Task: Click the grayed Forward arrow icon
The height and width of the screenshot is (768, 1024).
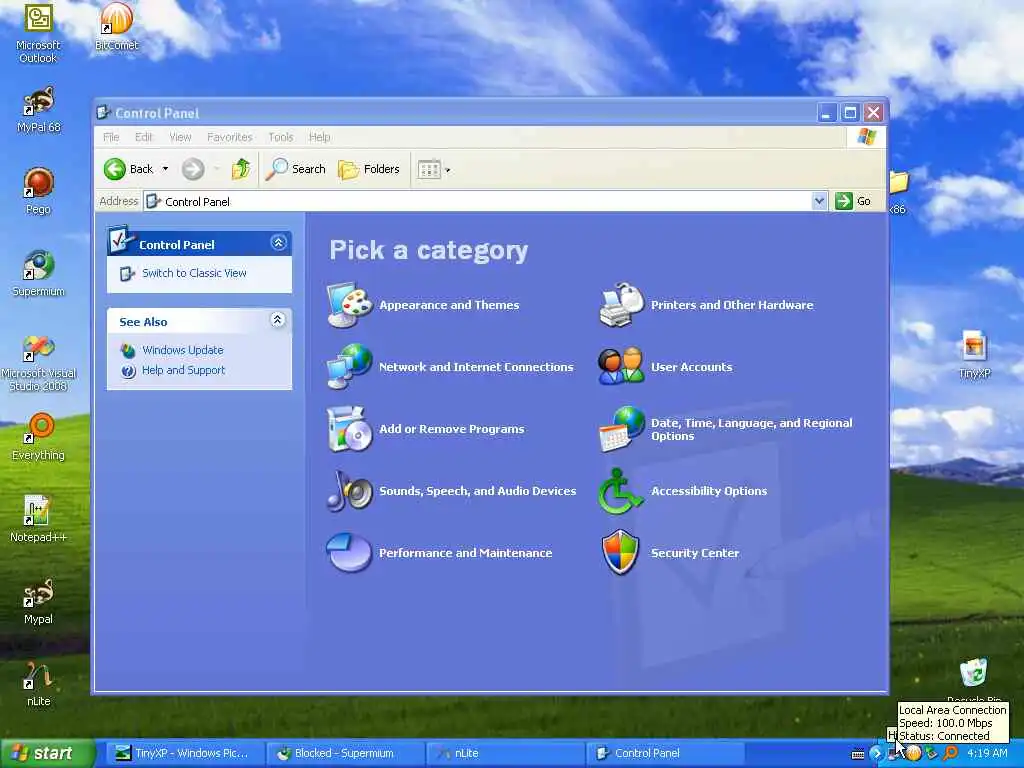Action: tap(193, 169)
